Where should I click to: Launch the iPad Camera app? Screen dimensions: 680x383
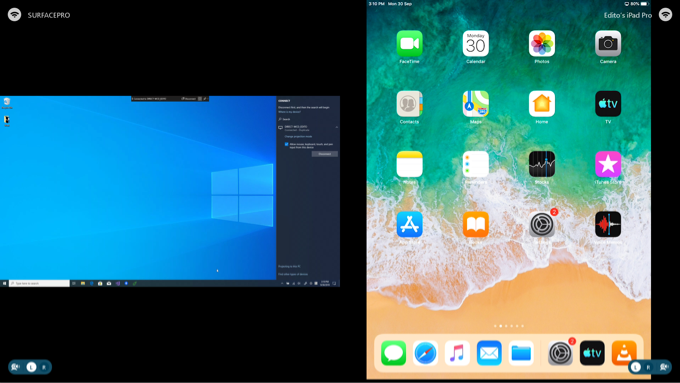click(608, 43)
